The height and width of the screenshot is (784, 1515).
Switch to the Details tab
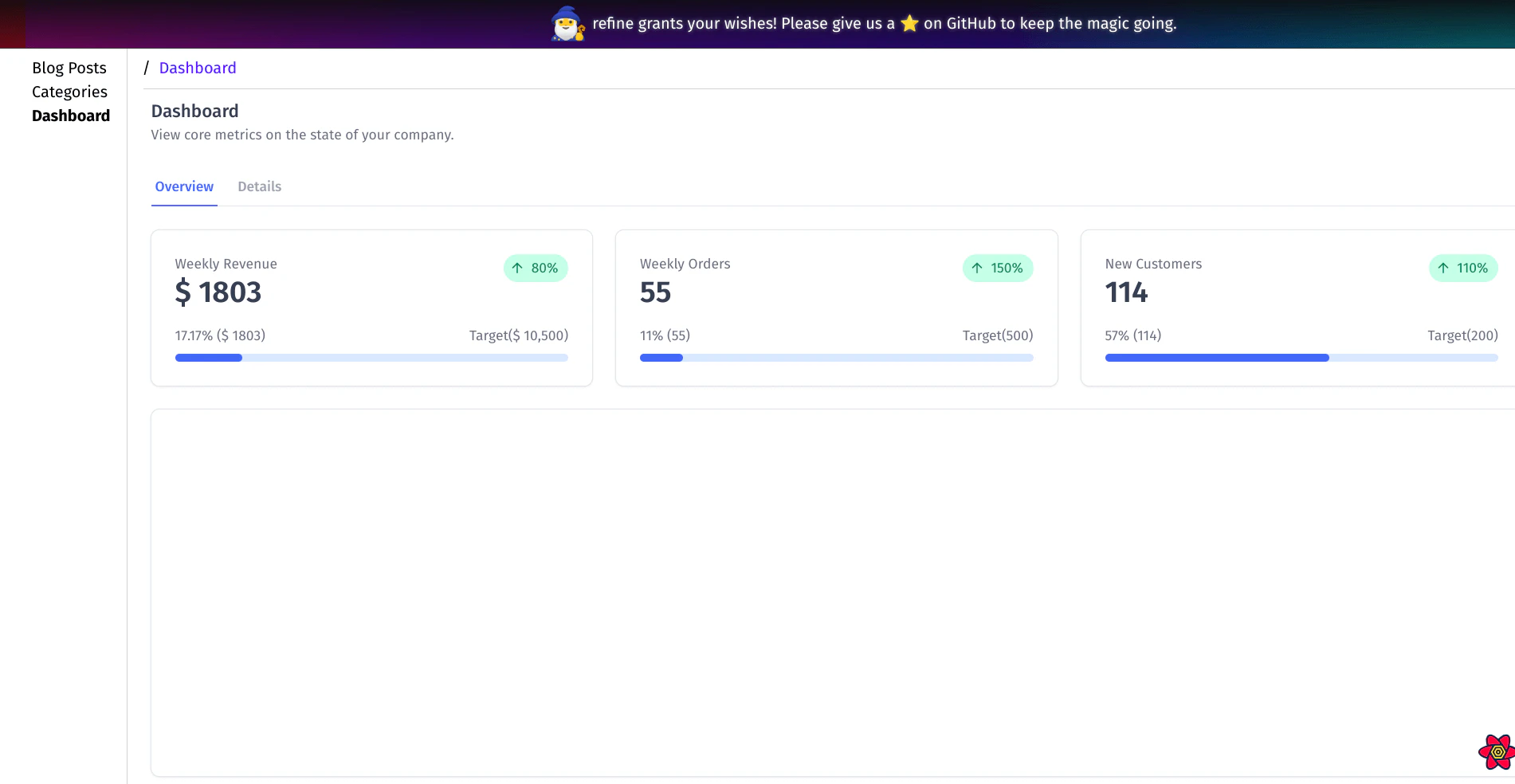(x=259, y=186)
